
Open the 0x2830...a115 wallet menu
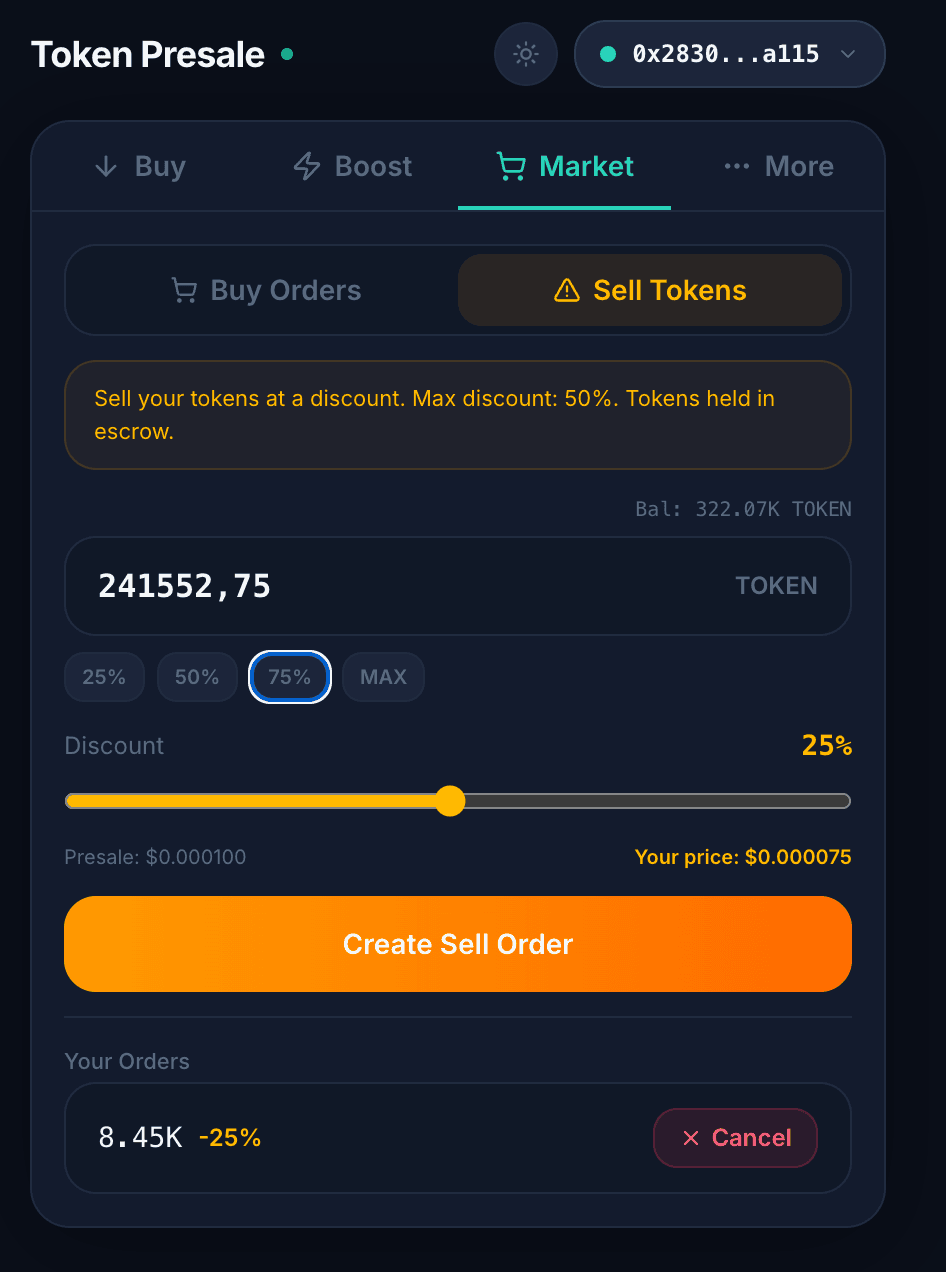coord(726,54)
